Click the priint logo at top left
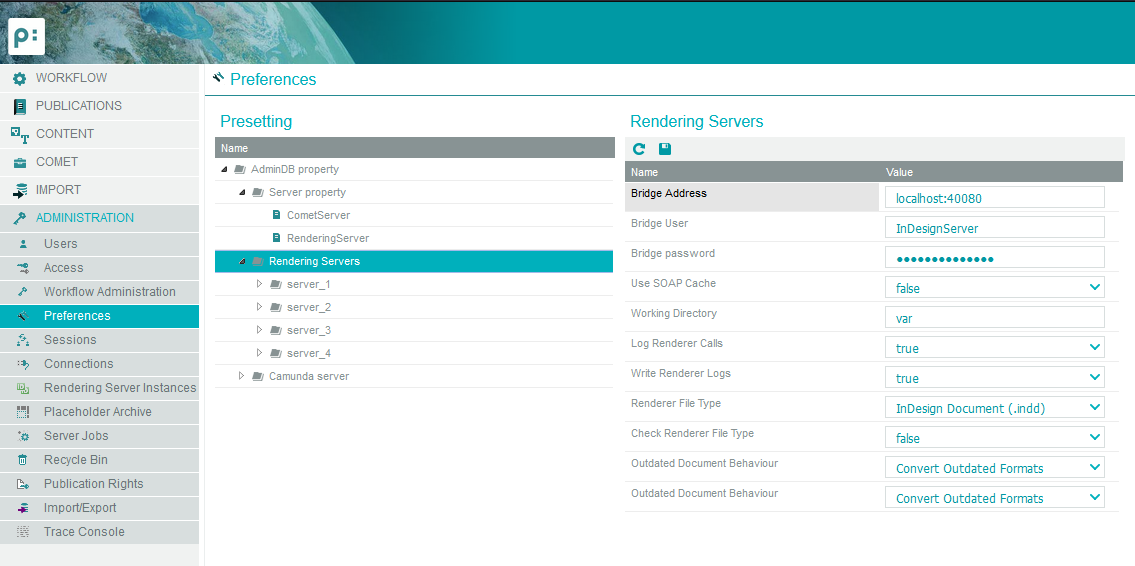Viewport: 1135px width, 566px height. [26, 37]
